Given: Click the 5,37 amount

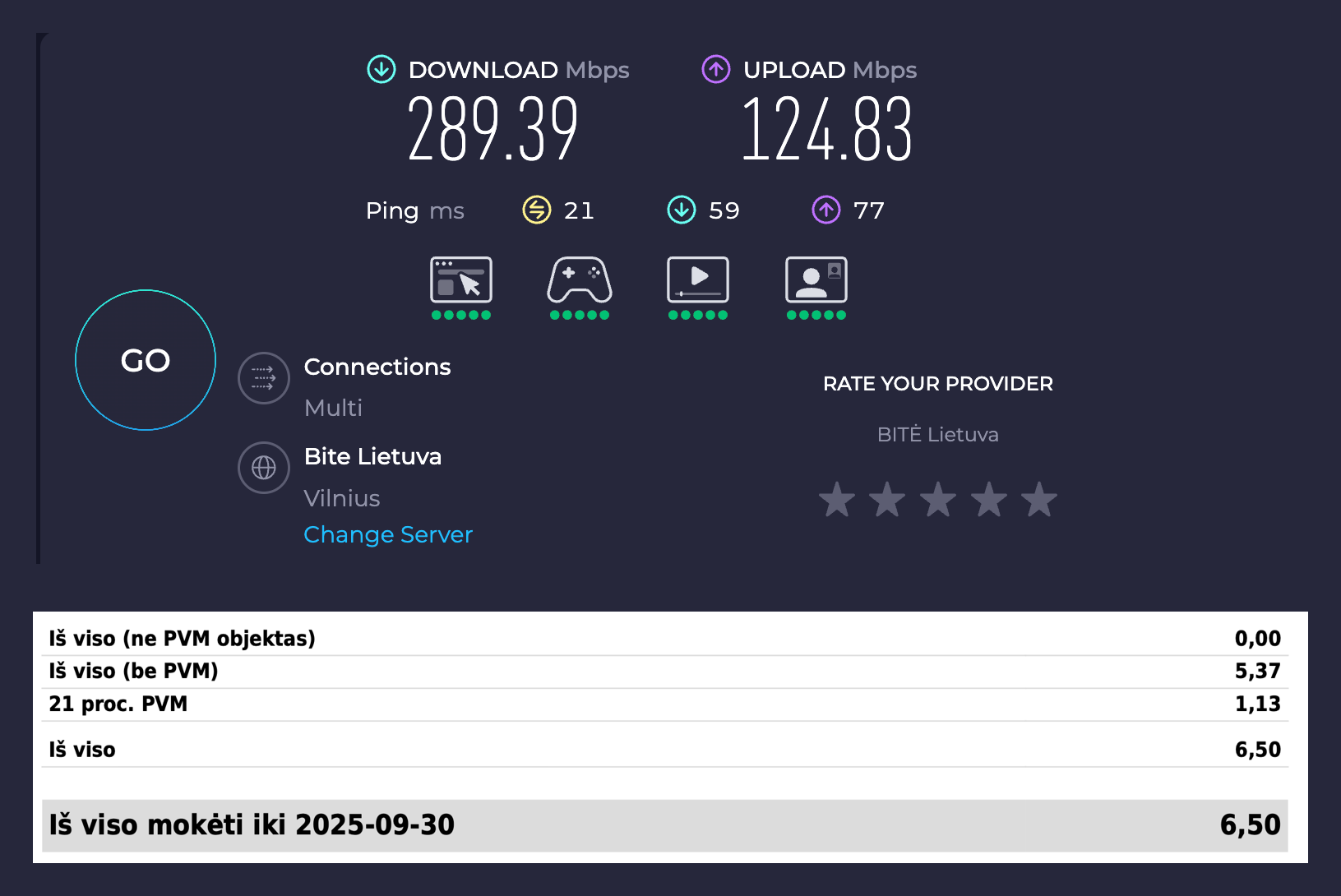Looking at the screenshot, I should pos(1258,672).
